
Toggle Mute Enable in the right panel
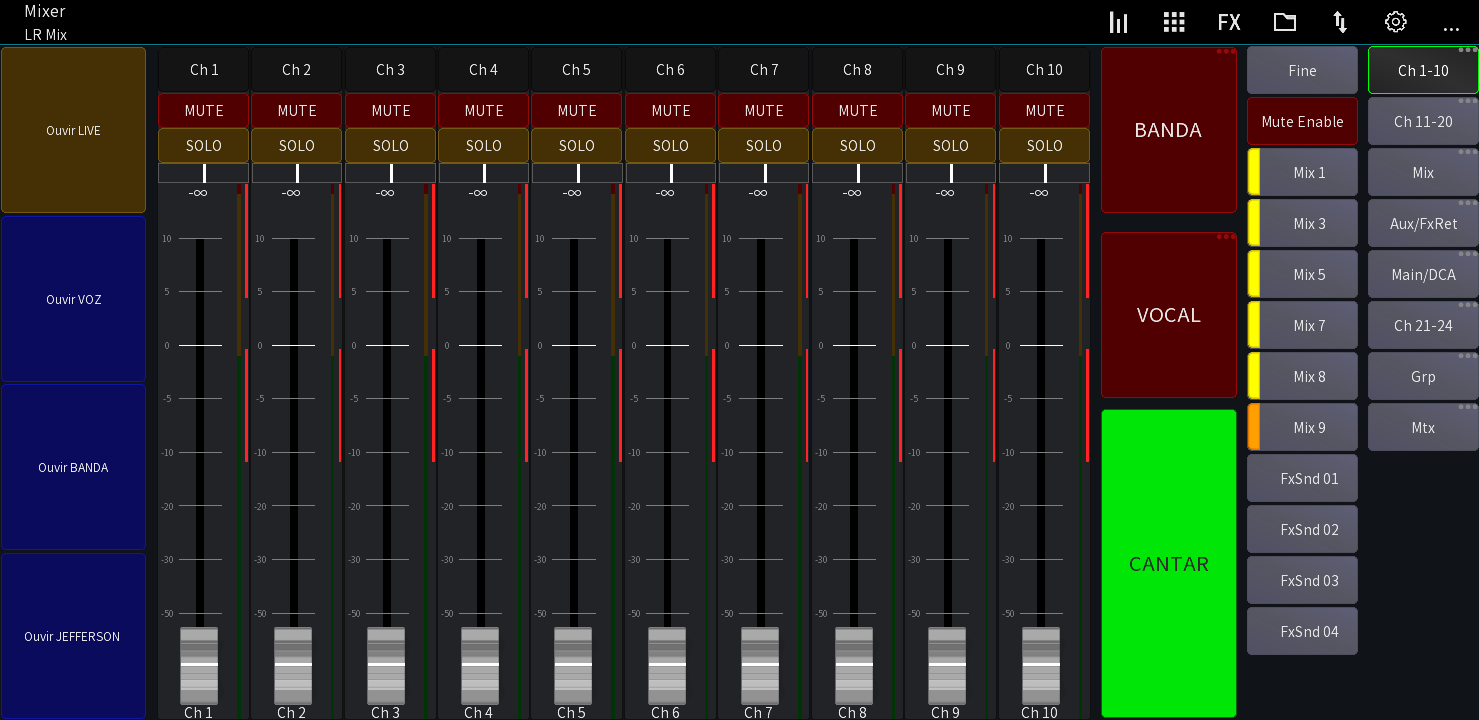coord(1302,121)
